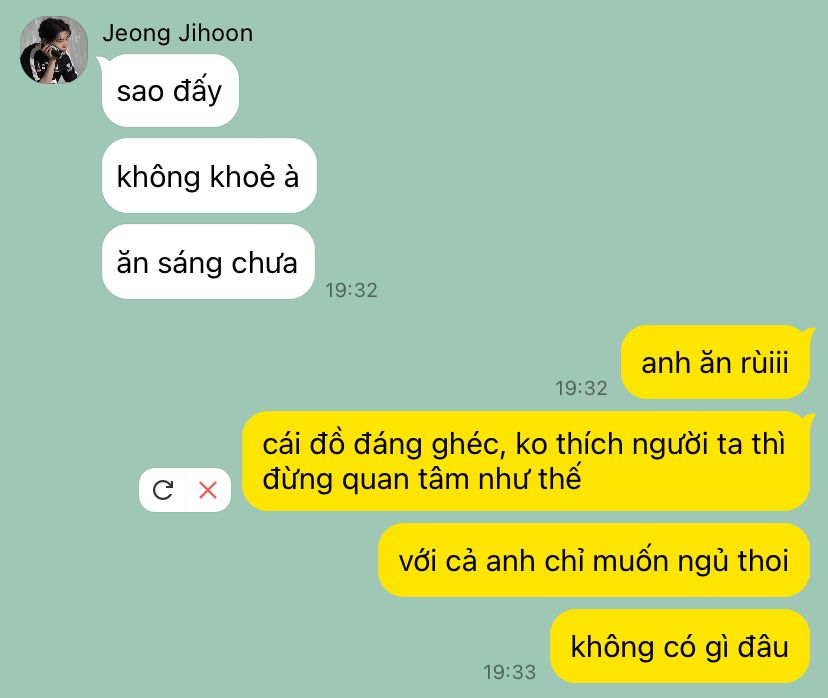This screenshot has height=698, width=828.
Task: Select the 'không khoẻ à' message bubble
Action: (x=209, y=176)
